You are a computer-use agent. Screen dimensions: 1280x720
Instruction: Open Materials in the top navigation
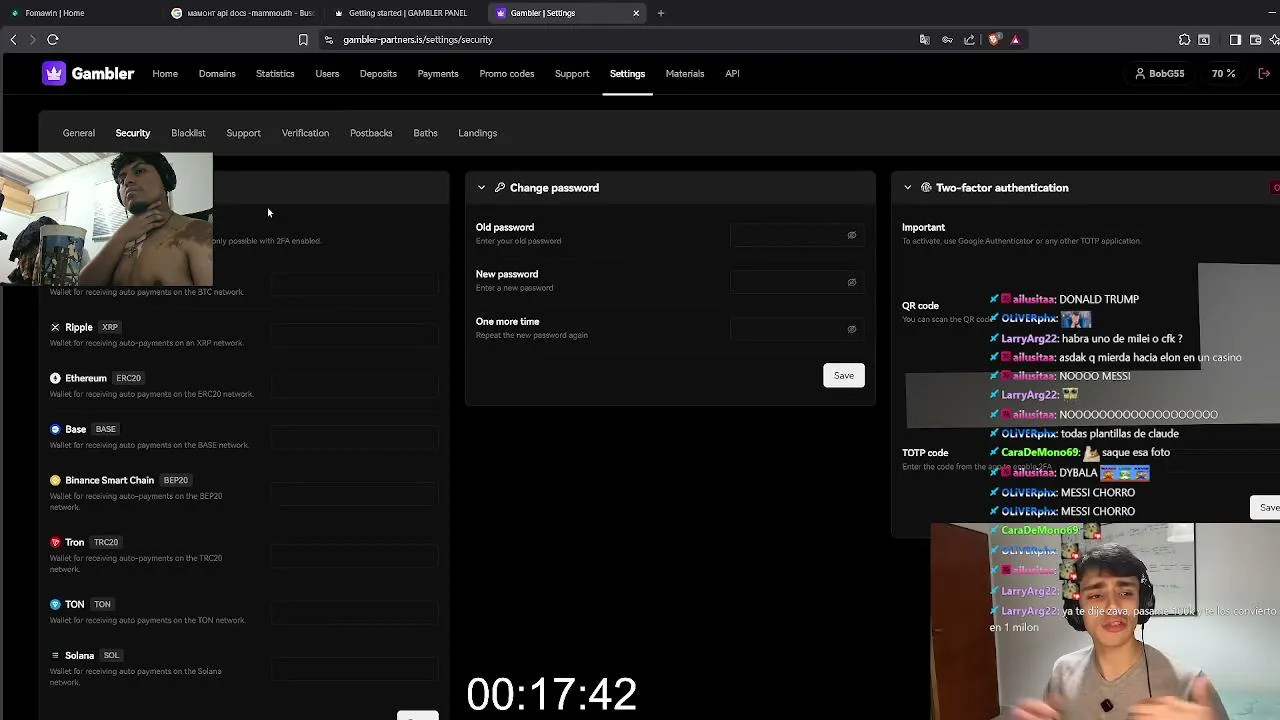(685, 74)
